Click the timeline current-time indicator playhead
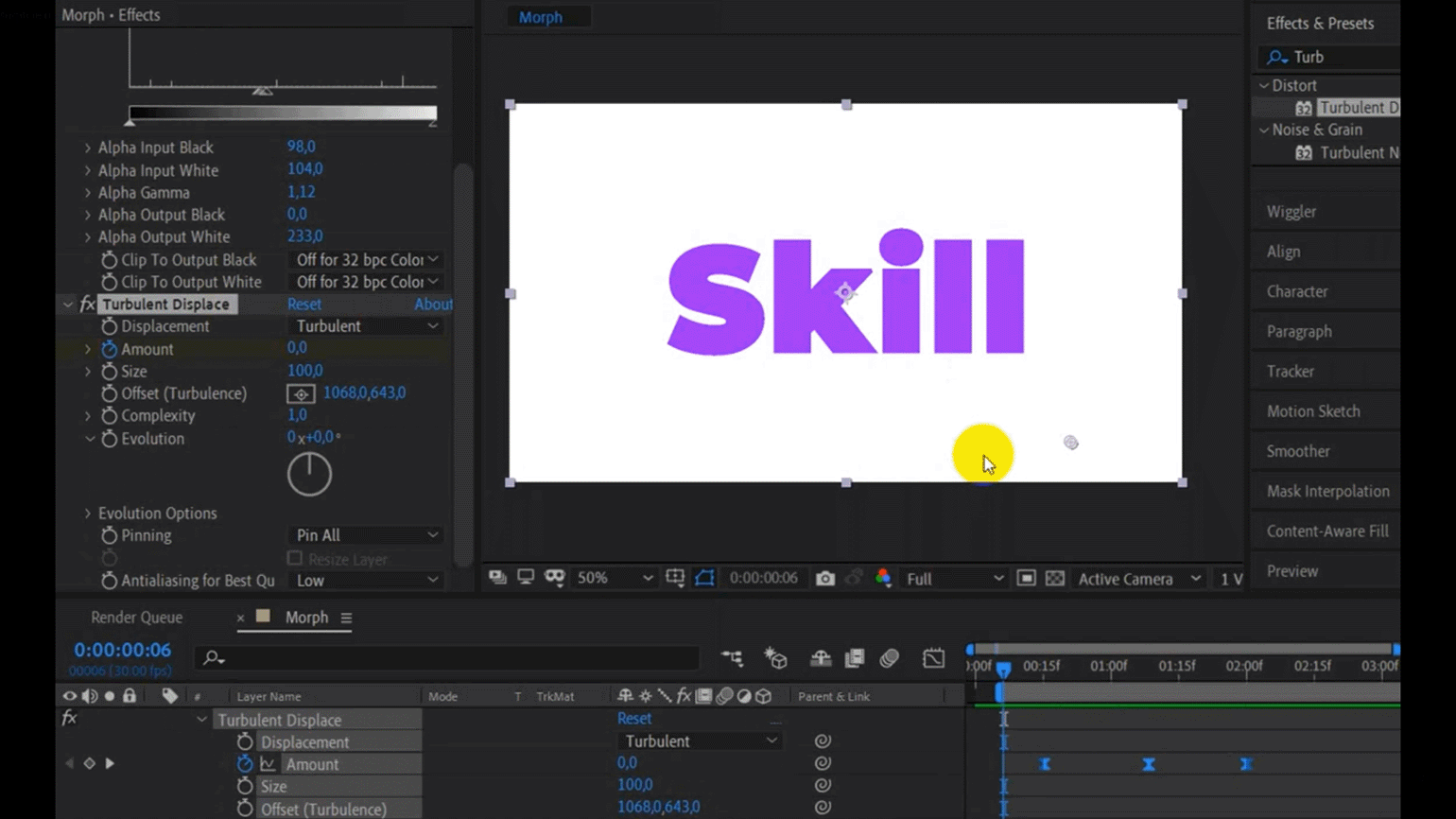The height and width of the screenshot is (819, 1456). tap(1003, 669)
